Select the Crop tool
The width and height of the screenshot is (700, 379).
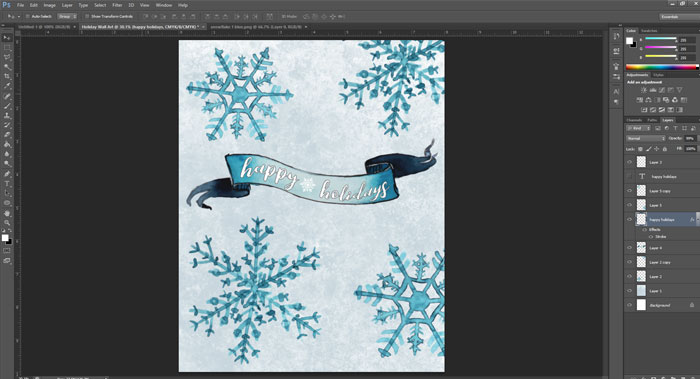point(7,76)
